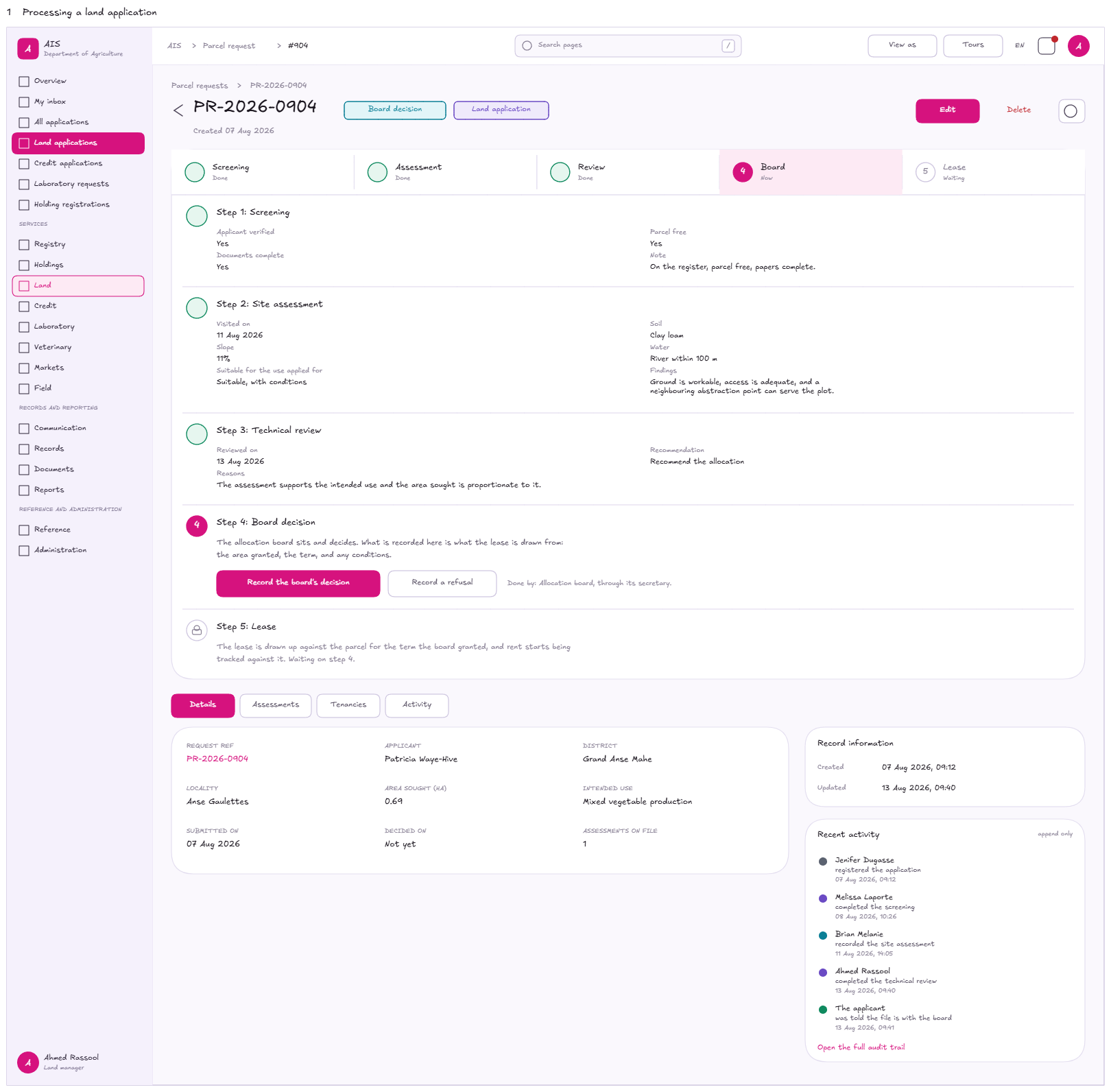Click the Edit button
This screenshot has height=1092, width=1111.
[x=948, y=111]
